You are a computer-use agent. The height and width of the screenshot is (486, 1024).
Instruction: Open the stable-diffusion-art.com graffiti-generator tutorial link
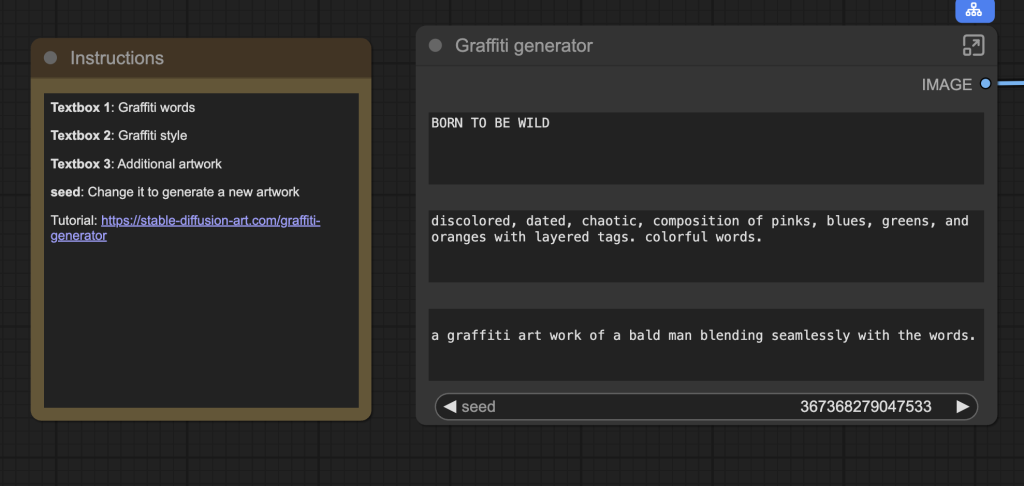pos(210,220)
